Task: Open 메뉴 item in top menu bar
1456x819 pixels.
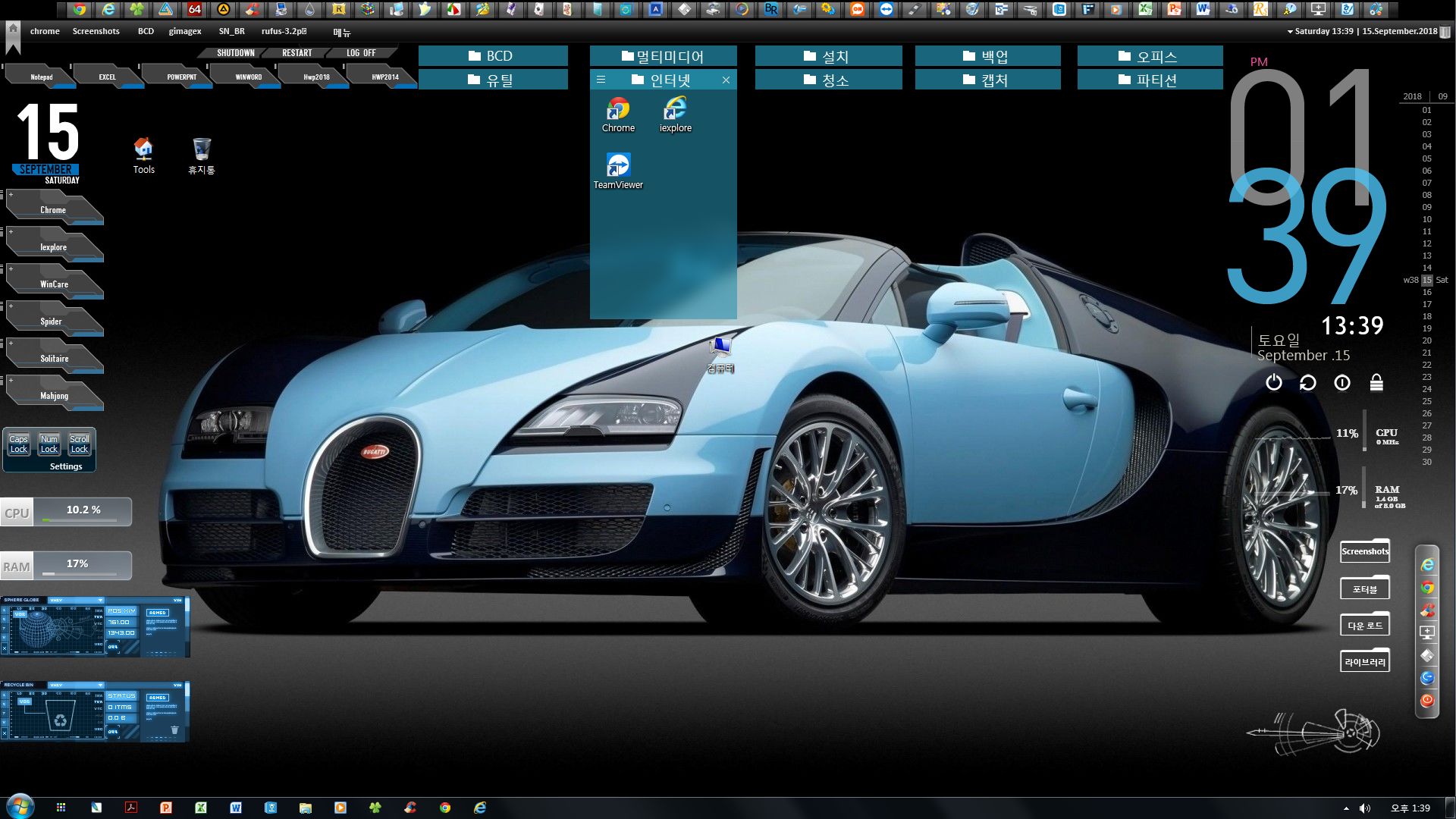Action: (341, 32)
